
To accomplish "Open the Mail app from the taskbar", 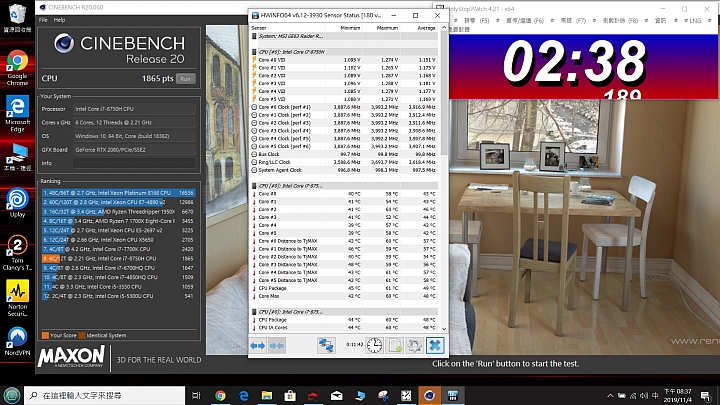I will (x=337, y=395).
